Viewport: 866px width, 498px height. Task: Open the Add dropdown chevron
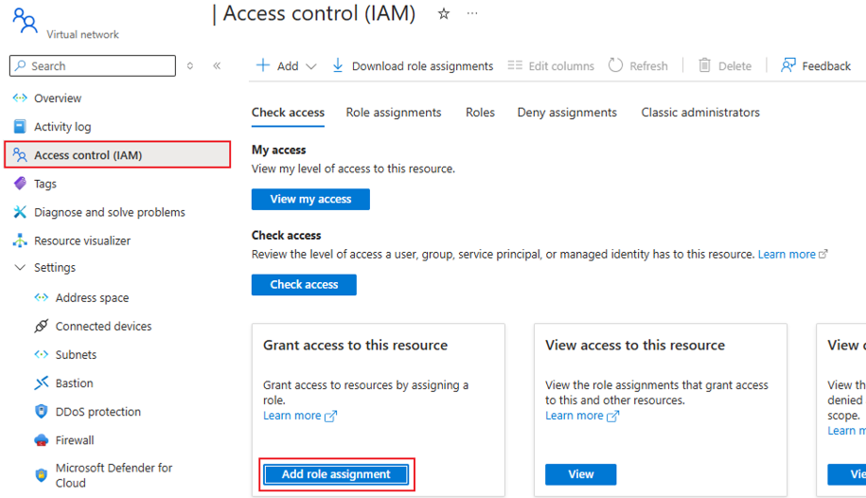311,66
